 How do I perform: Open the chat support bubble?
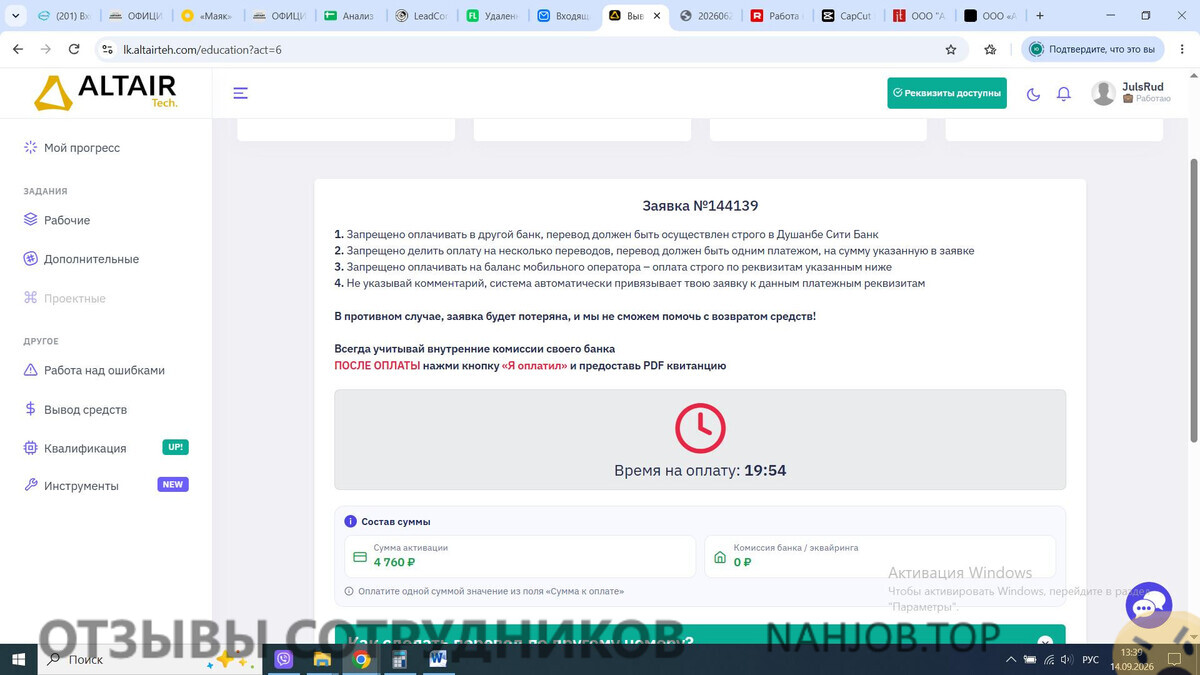1148,605
